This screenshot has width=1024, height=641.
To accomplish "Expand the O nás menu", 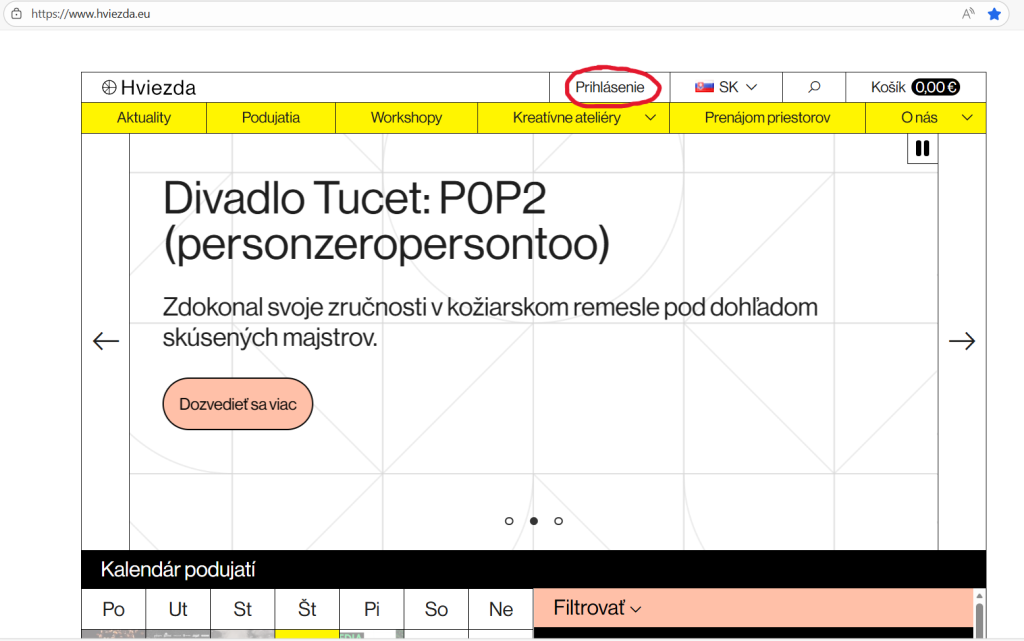I will 966,118.
